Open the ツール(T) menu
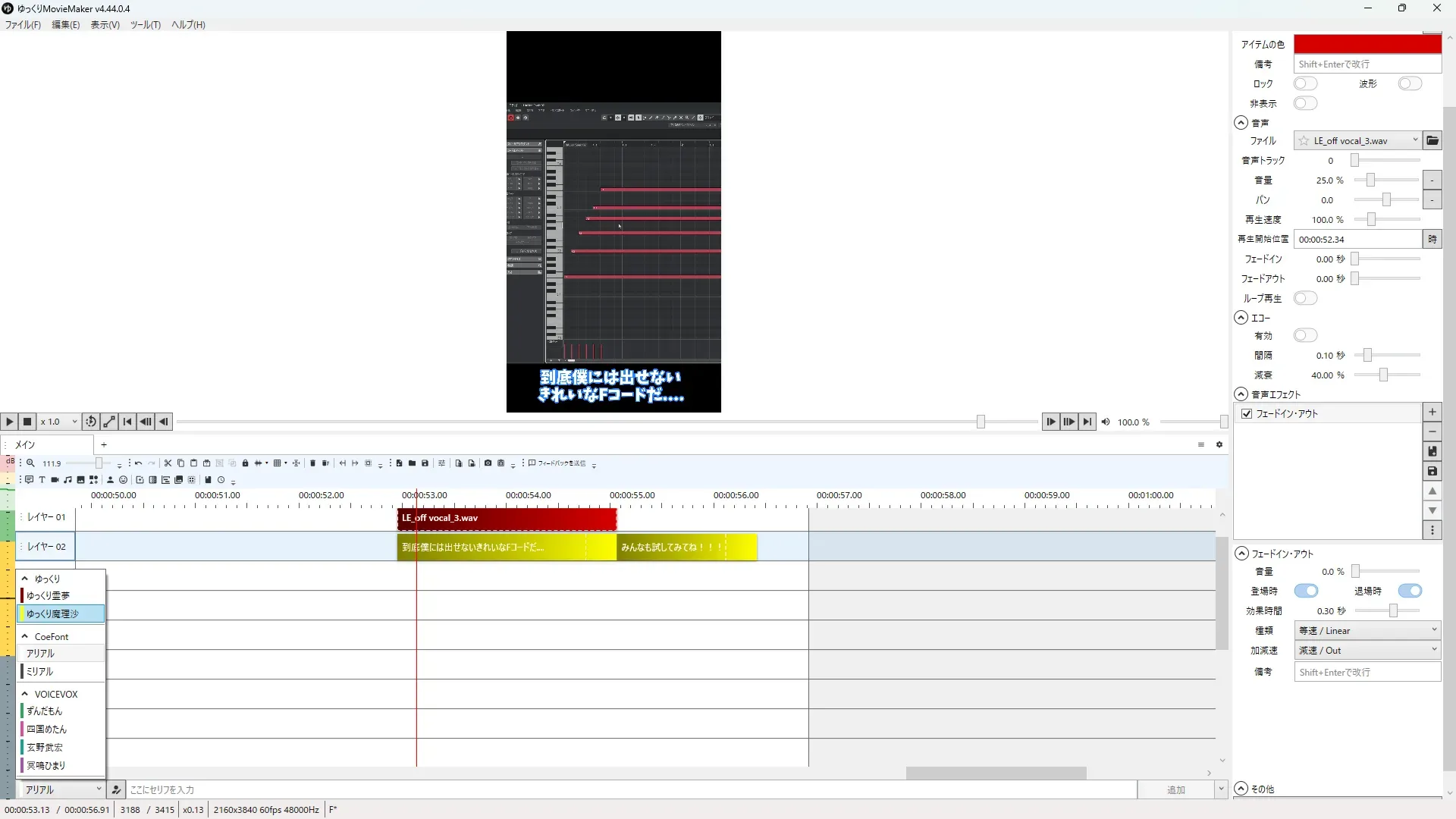This screenshot has height=819, width=1456. click(x=145, y=24)
